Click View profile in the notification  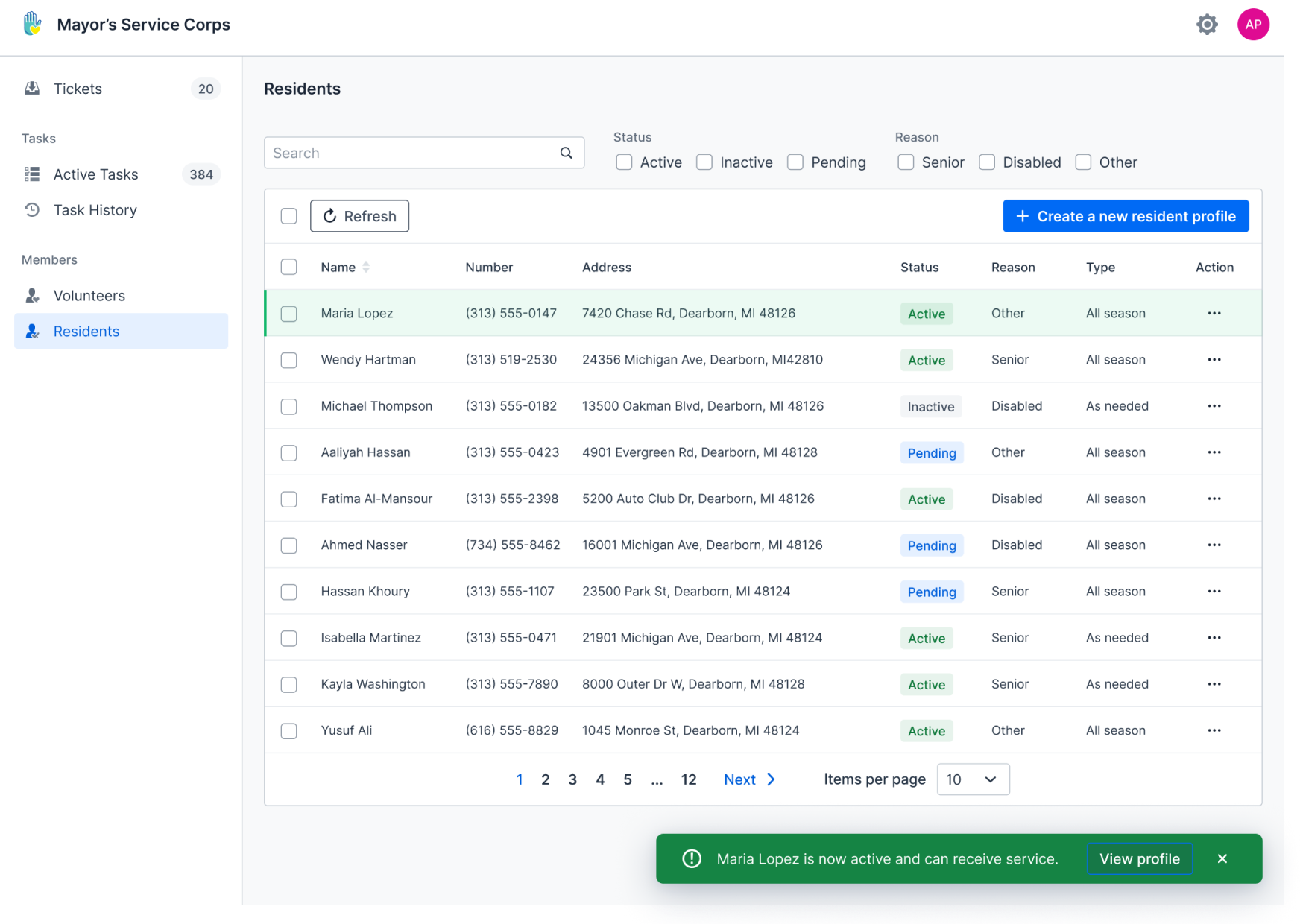pos(1140,858)
